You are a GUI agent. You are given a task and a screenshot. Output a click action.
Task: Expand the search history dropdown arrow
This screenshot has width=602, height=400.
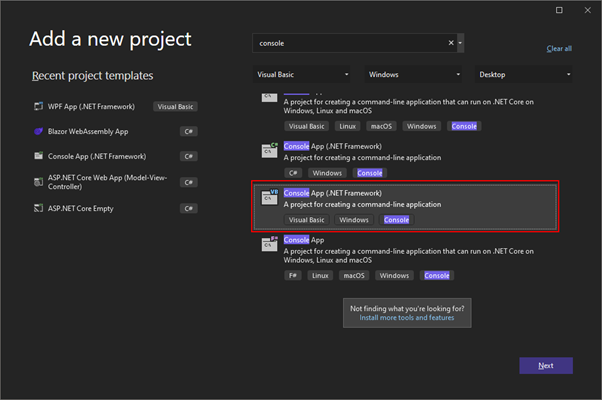(x=460, y=44)
